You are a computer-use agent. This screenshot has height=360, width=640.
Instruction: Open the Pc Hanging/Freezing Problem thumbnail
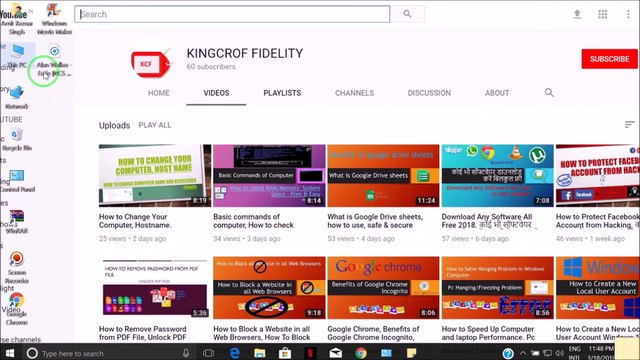[x=498, y=288]
